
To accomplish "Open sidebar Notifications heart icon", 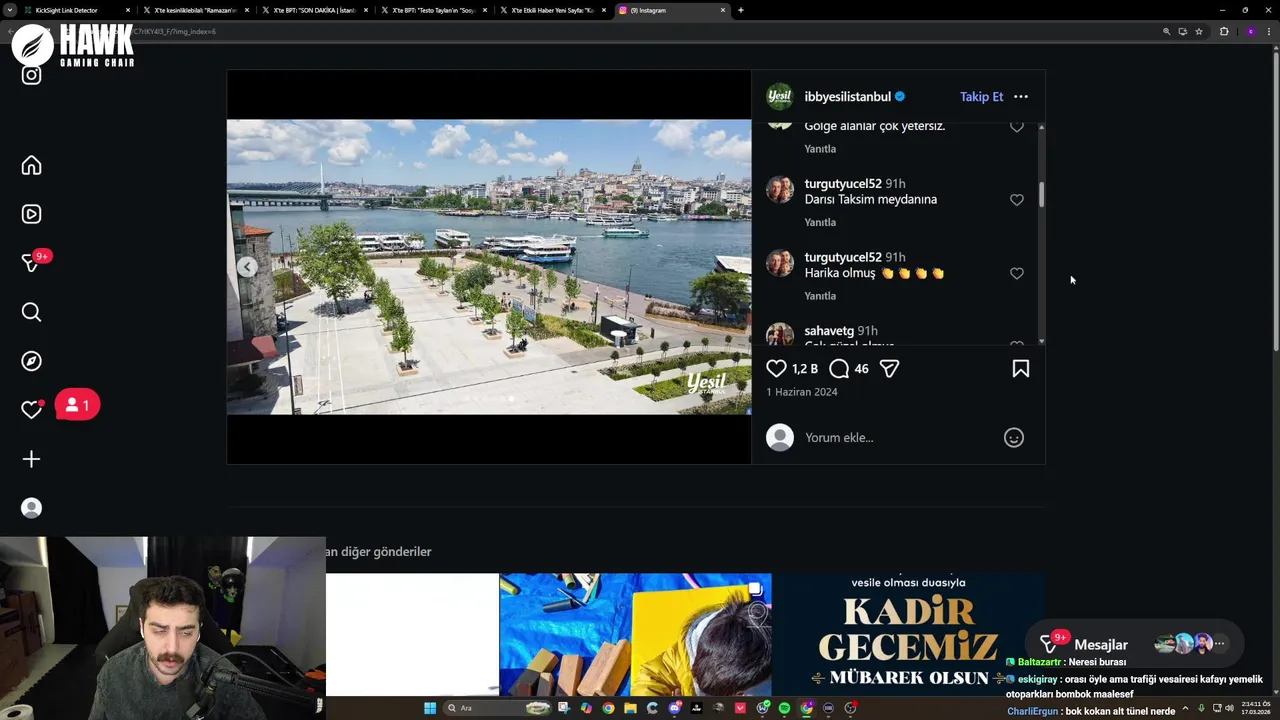I will point(31,409).
